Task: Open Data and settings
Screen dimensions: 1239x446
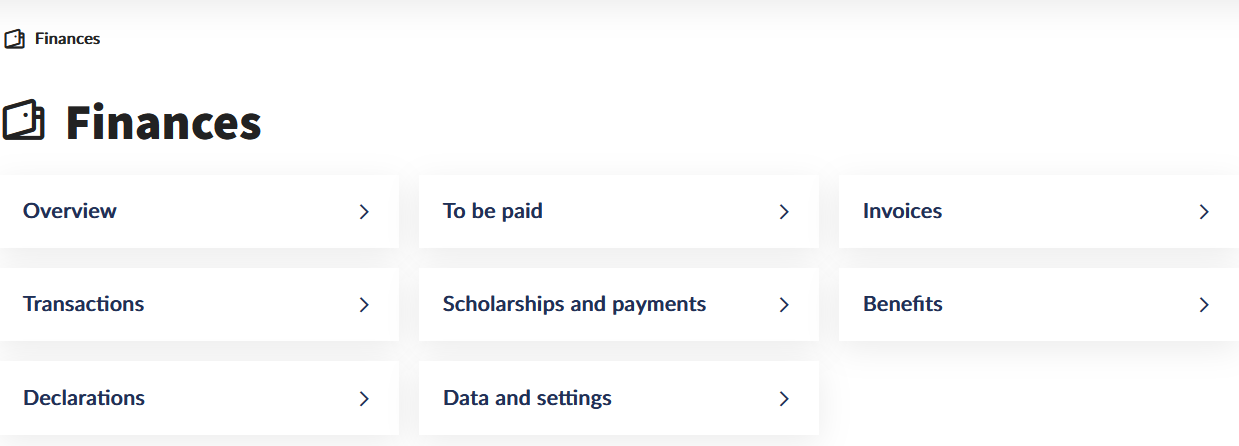Action: coord(527,398)
